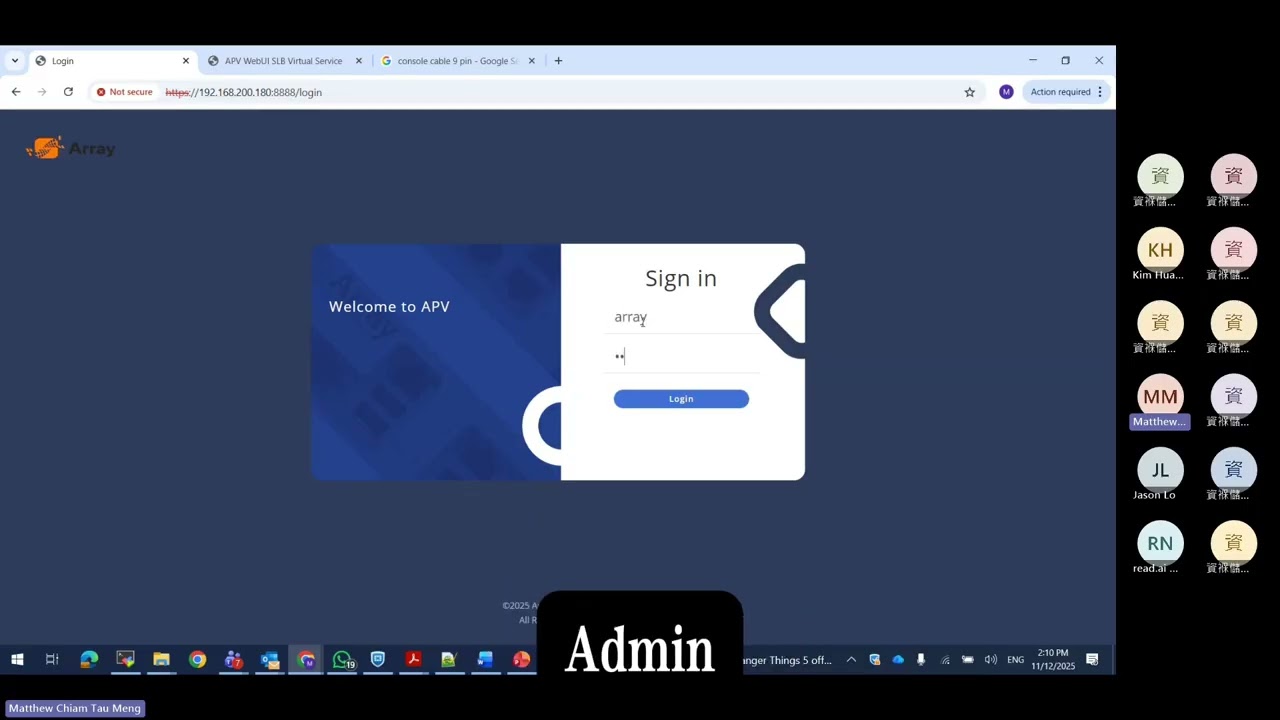This screenshot has height=720, width=1280.
Task: Open the volume speaker tray icon
Action: pos(991,660)
